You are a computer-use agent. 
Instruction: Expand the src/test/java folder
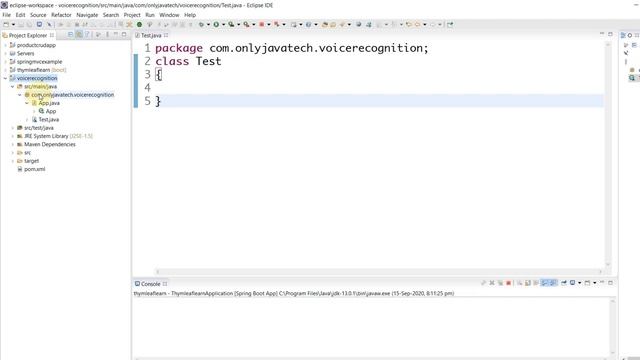click(x=12, y=128)
